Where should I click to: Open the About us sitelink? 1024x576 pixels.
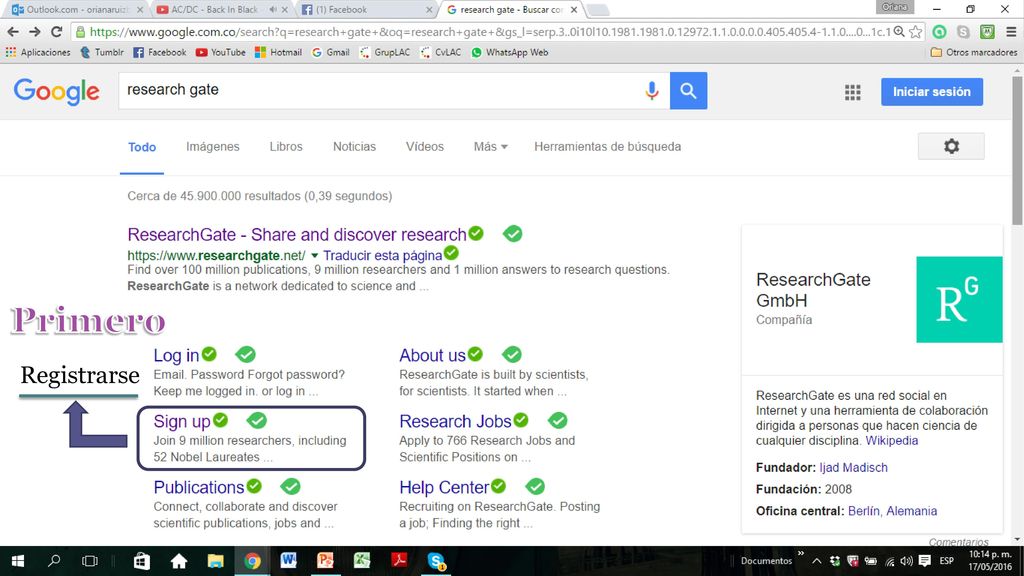[x=432, y=355]
